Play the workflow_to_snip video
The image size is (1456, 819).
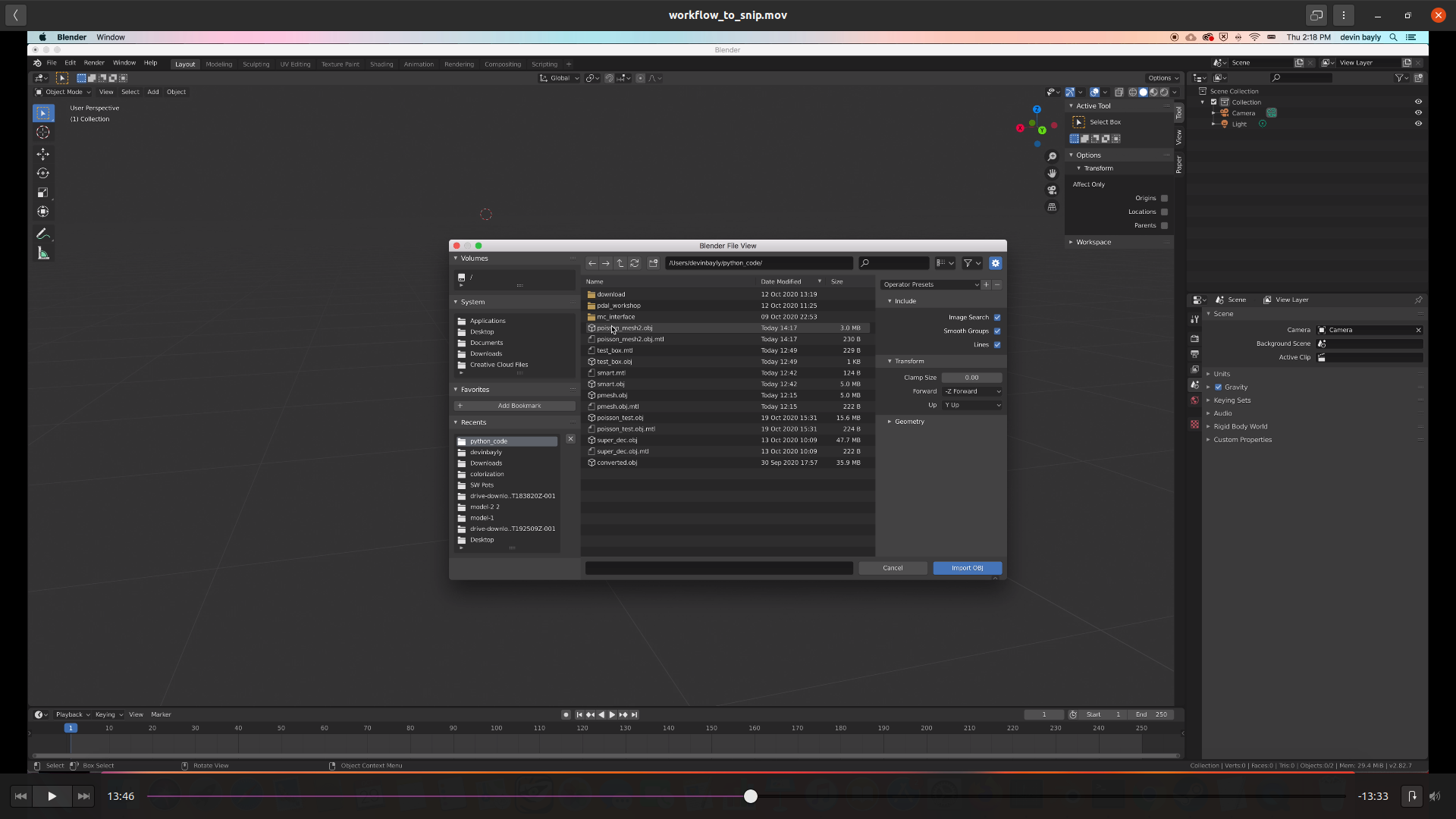(52, 796)
